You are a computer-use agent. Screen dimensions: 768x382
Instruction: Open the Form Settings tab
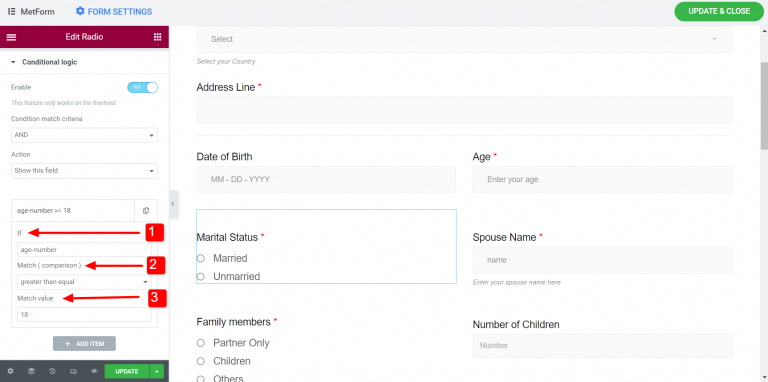(x=114, y=11)
